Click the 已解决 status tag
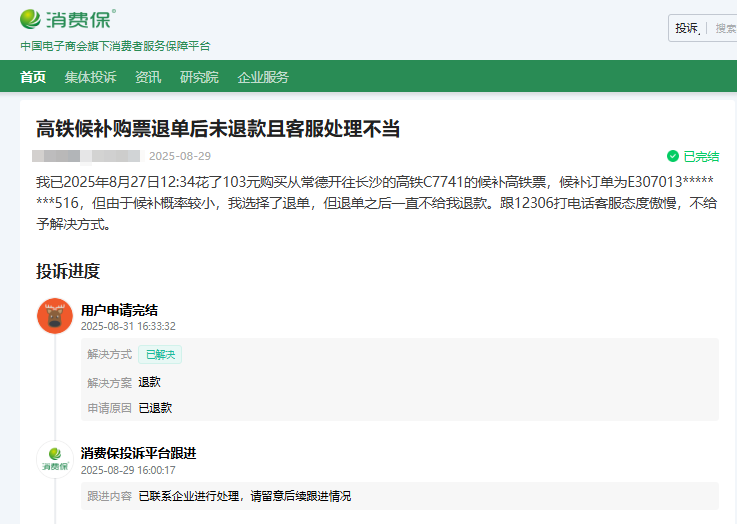Viewport: 737px width, 524px height. coord(160,354)
